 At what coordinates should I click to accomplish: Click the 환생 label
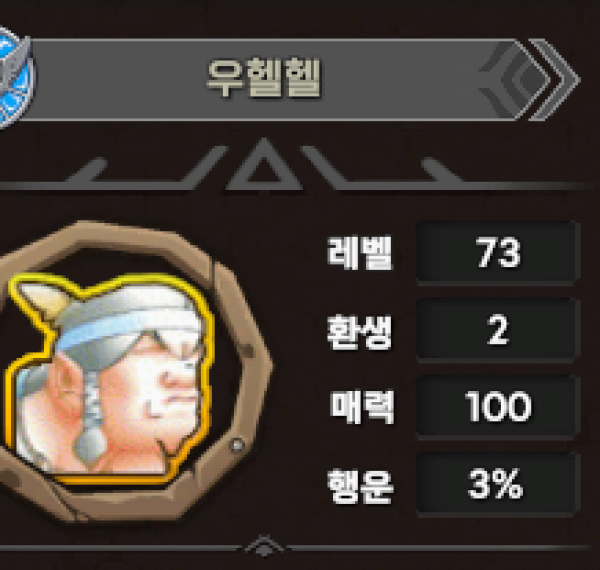(x=360, y=331)
